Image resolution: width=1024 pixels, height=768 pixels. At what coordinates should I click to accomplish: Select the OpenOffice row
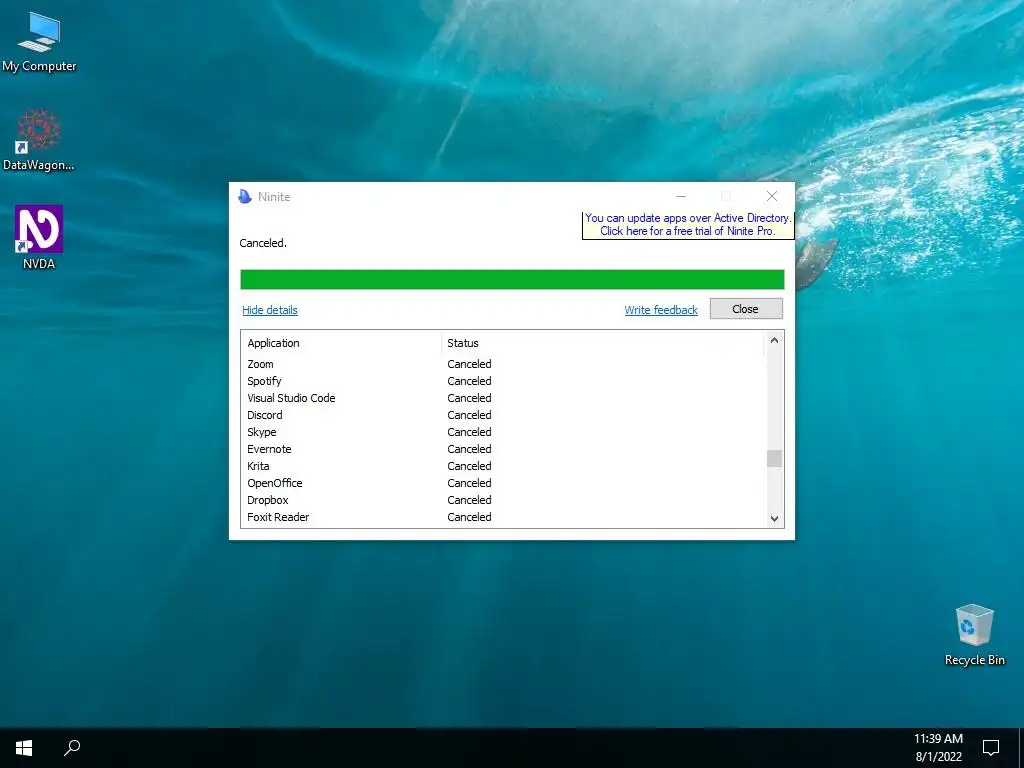coord(503,483)
